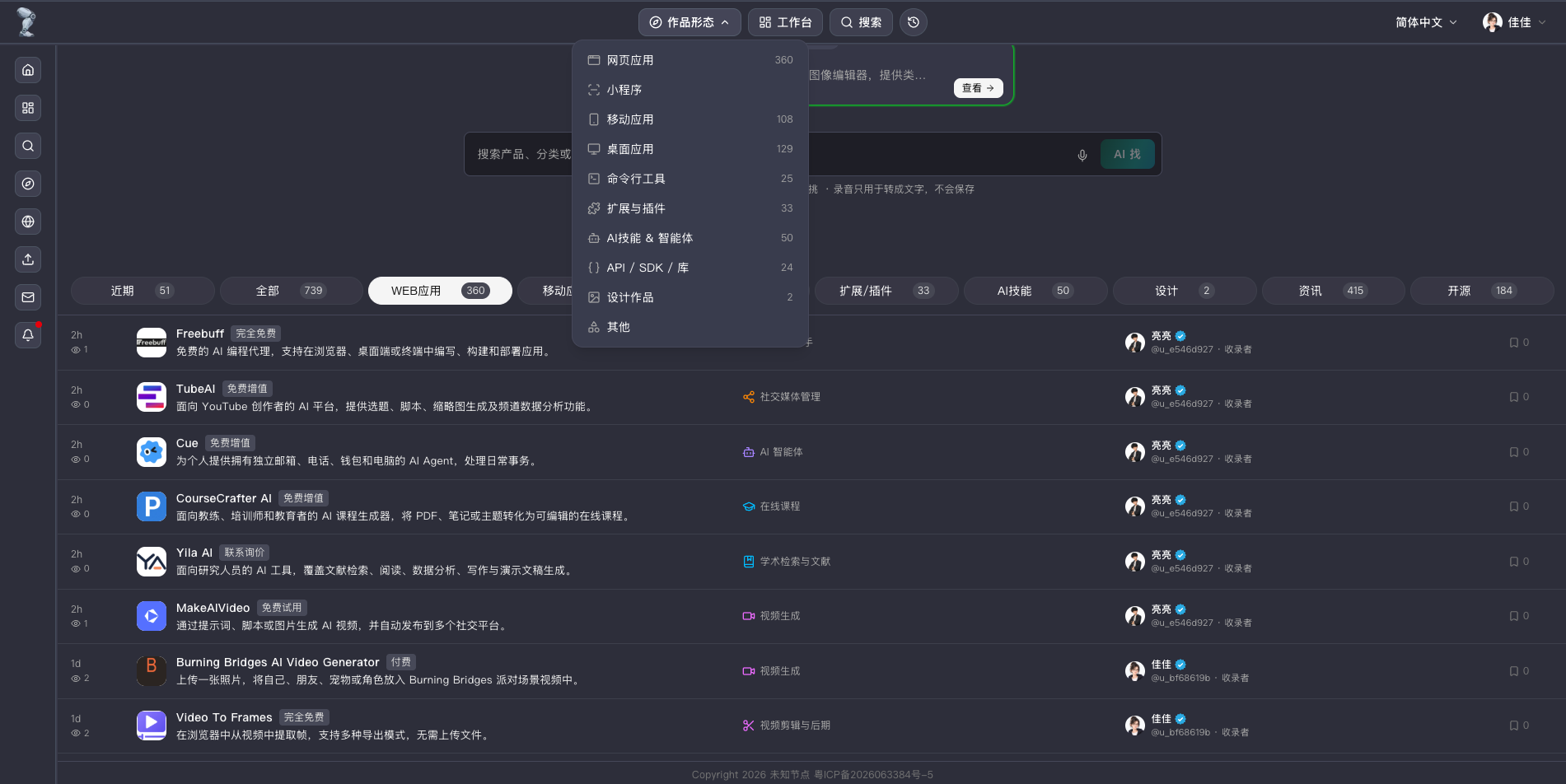Screen dimensions: 1566x784
Task: Choose 移动应用 from the menu
Action: pyautogui.click(x=690, y=119)
